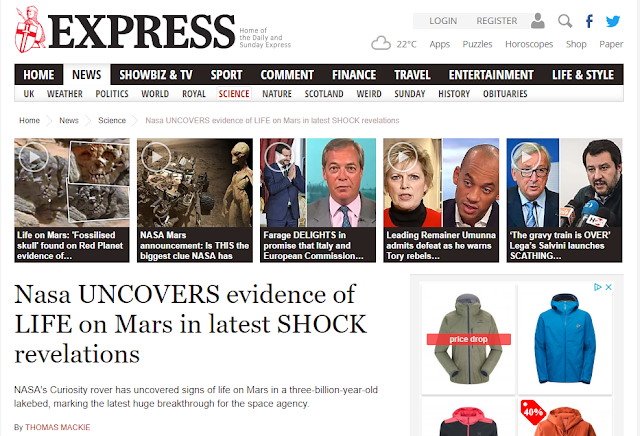Go to the FINANCE section
The height and width of the screenshot is (436, 640).
pyautogui.click(x=354, y=75)
